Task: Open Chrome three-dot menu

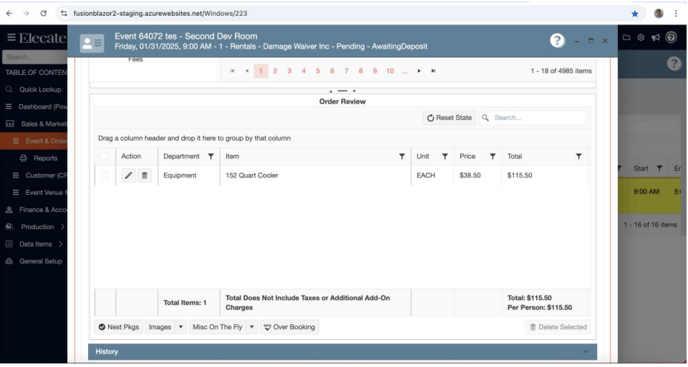Action: 676,14
